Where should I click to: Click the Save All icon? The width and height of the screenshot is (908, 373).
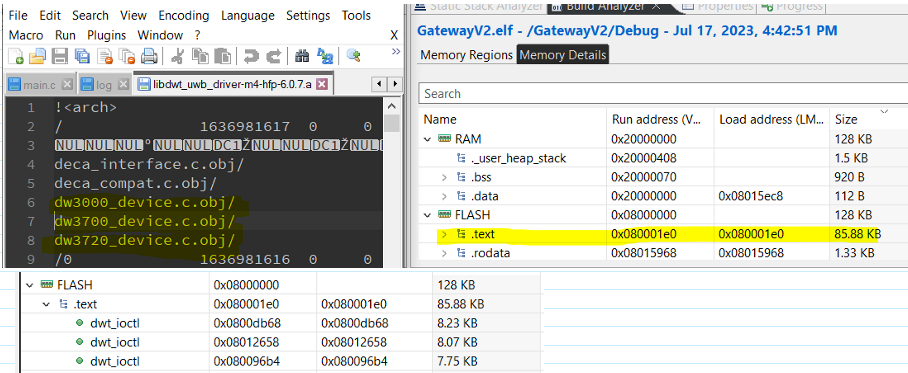(x=82, y=56)
